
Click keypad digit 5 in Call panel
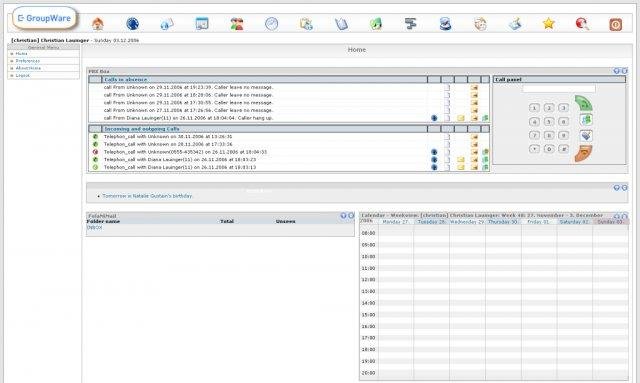549,122
